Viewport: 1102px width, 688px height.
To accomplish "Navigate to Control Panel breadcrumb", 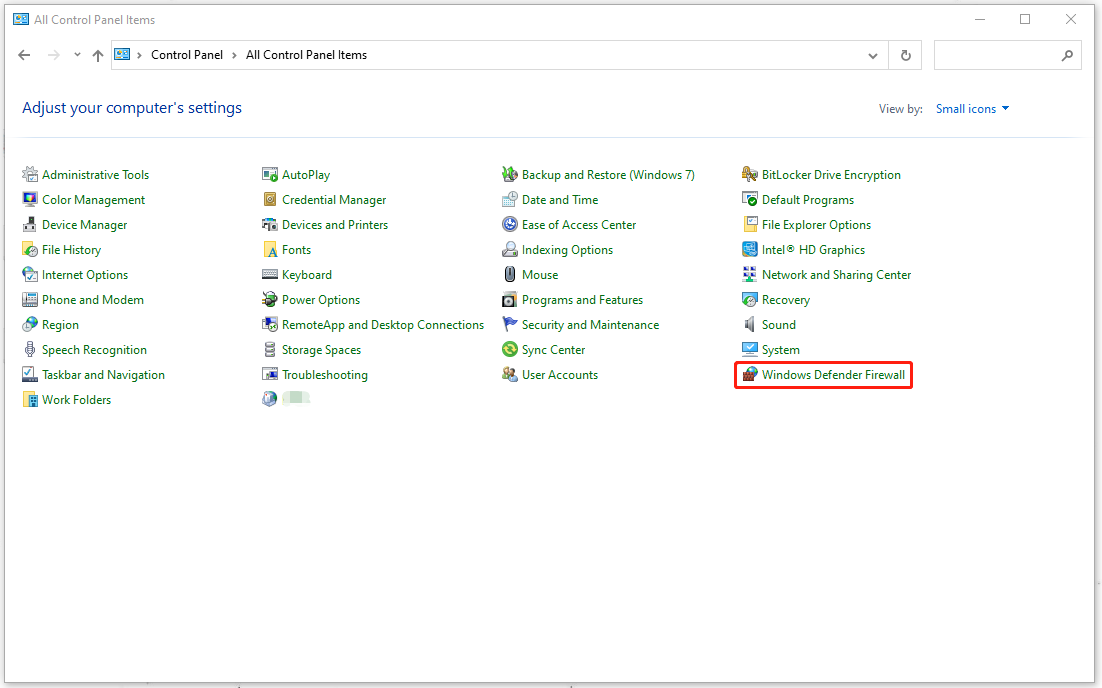I will click(186, 55).
